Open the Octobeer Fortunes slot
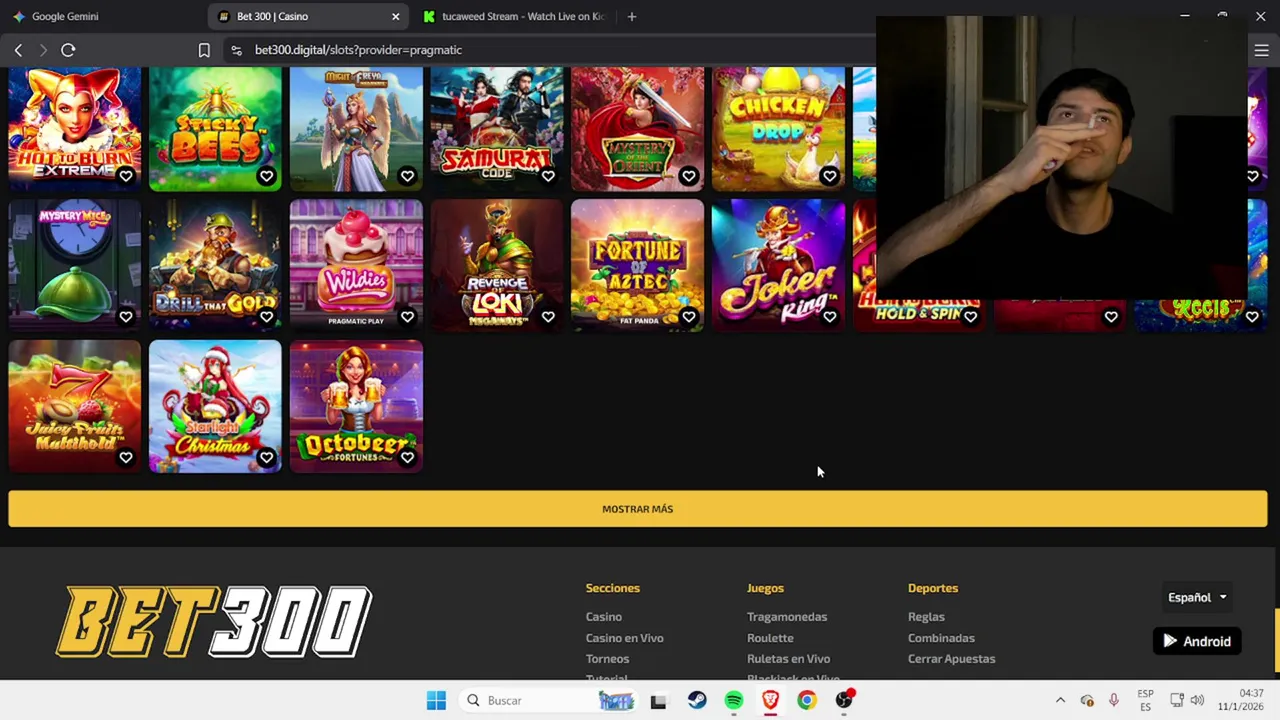The height and width of the screenshot is (720, 1280). [356, 406]
